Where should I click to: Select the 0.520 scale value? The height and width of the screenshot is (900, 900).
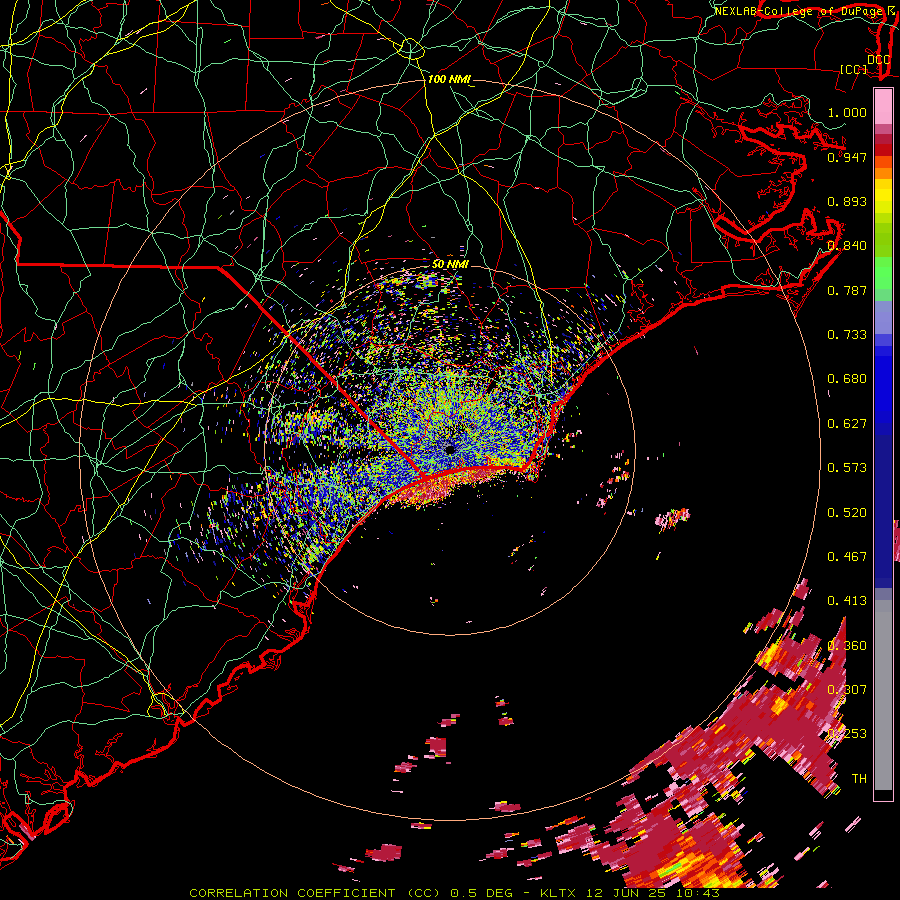pos(847,512)
